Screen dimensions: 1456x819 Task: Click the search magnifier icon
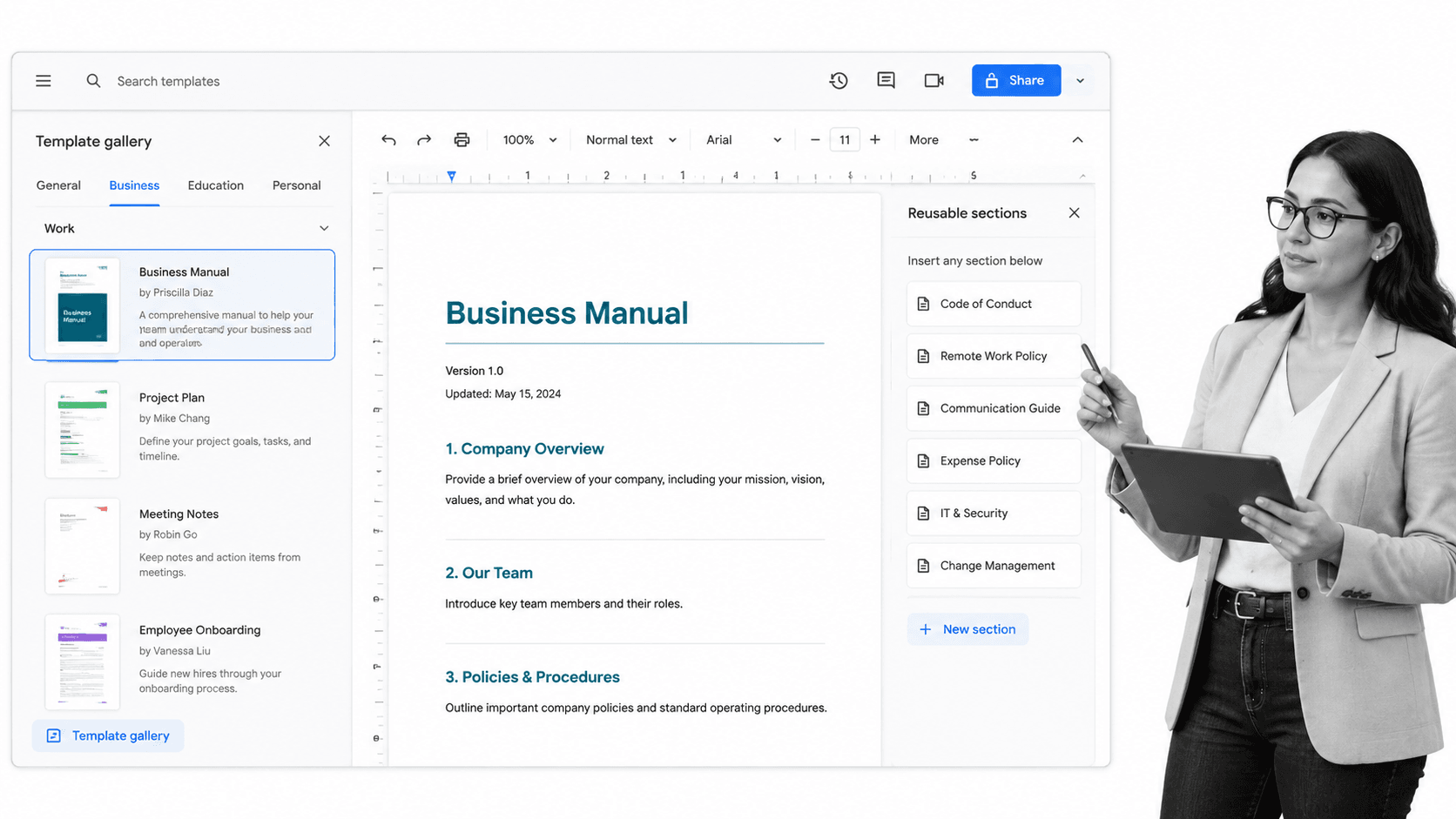point(93,81)
